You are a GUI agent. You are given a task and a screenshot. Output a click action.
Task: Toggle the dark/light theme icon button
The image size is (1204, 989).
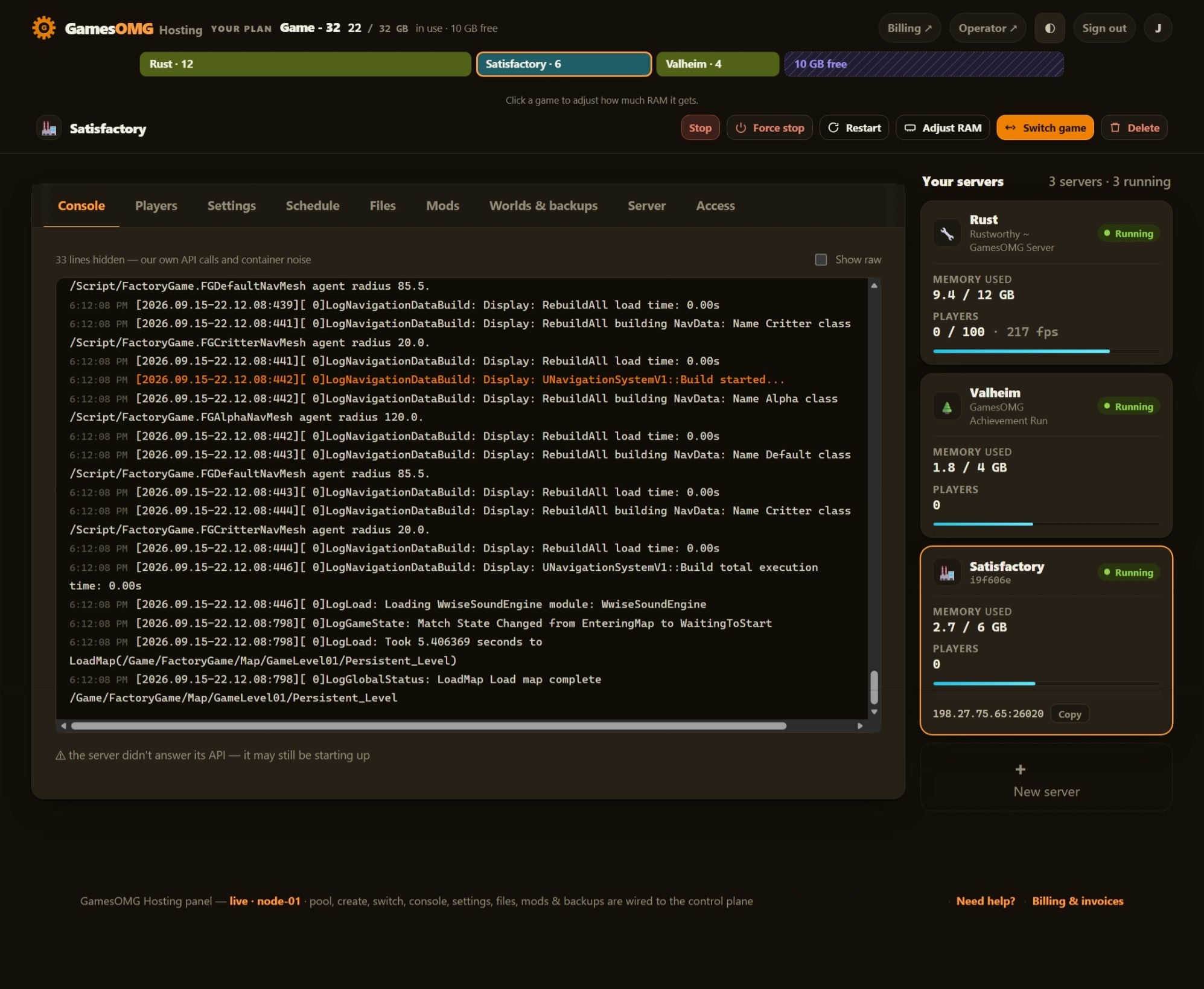(x=1050, y=28)
